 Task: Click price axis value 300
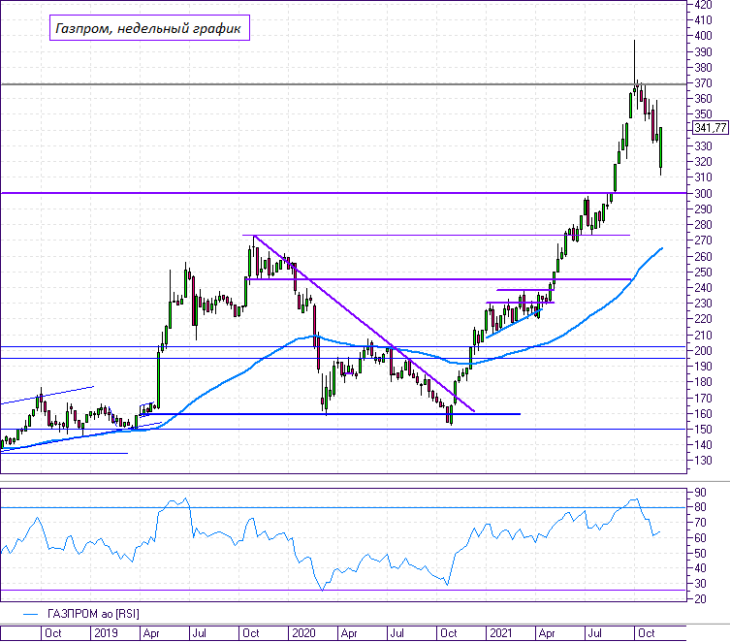703,194
